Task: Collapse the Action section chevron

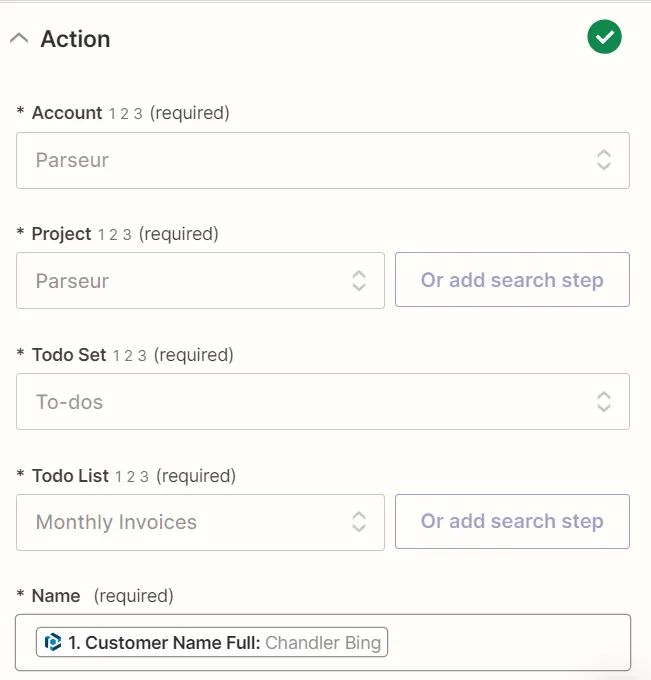Action: pos(18,39)
